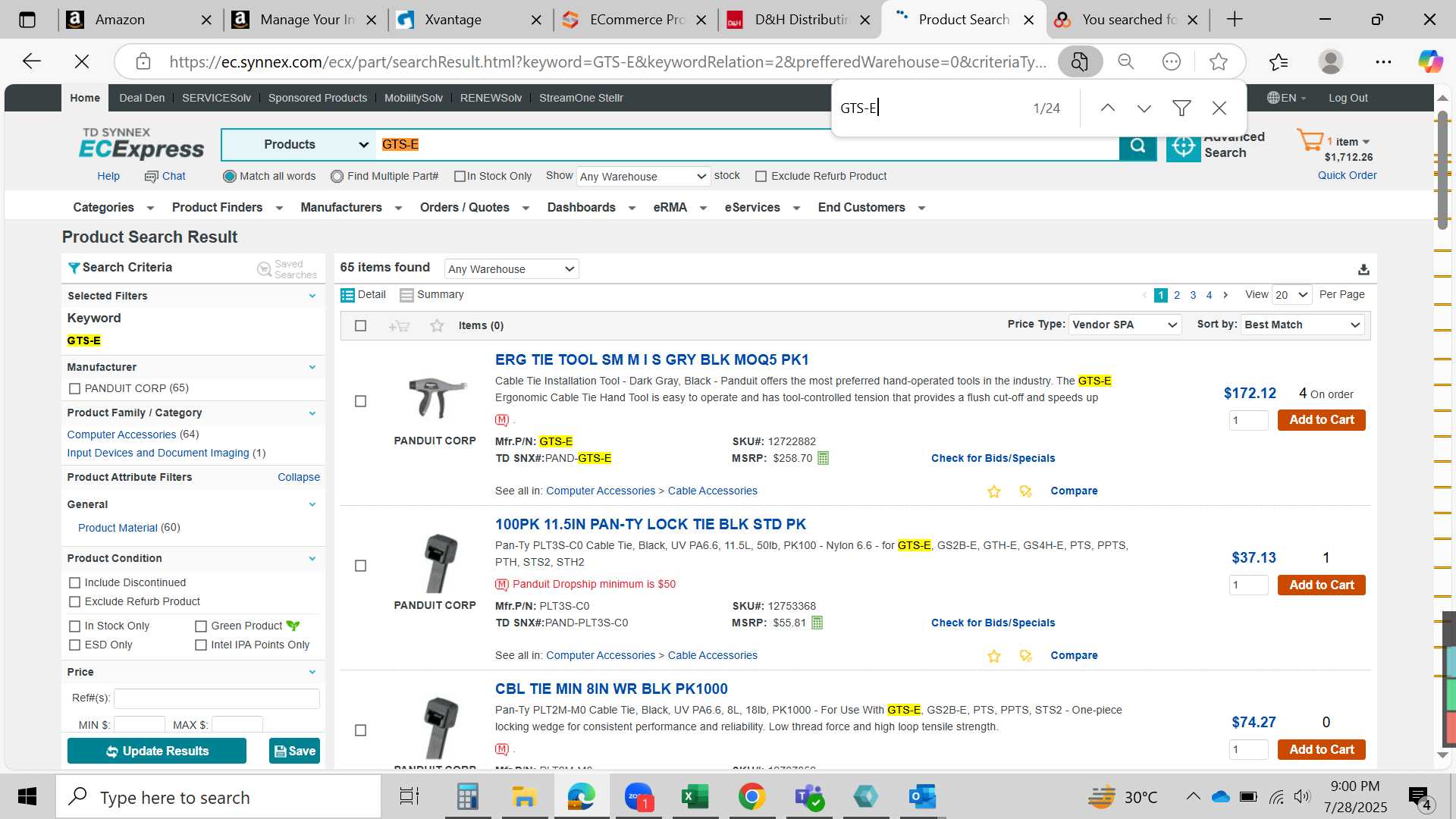Image resolution: width=1456 pixels, height=819 pixels.
Task: Check In Stock Only near search bar
Action: 460,177
